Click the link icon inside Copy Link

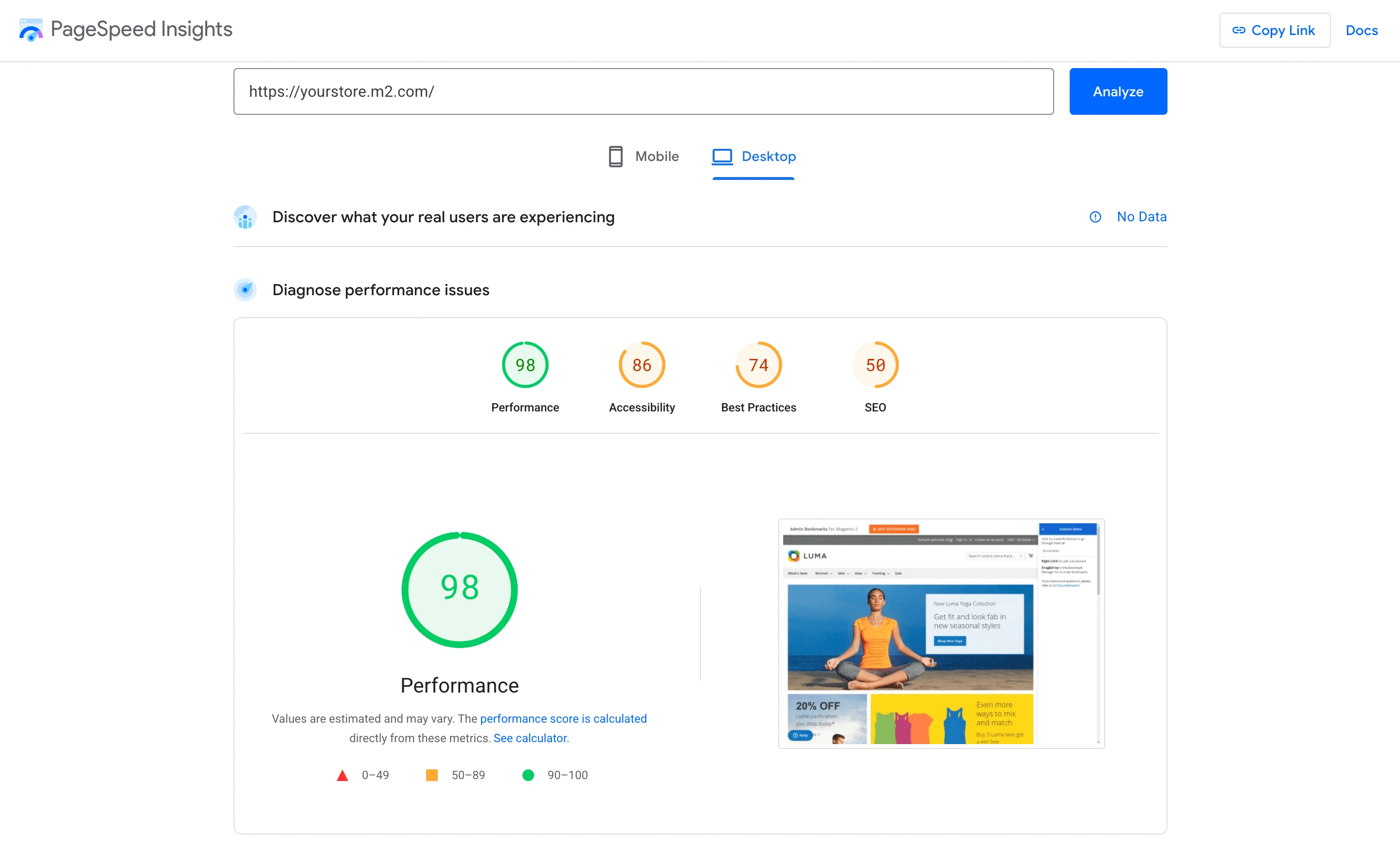click(x=1239, y=30)
